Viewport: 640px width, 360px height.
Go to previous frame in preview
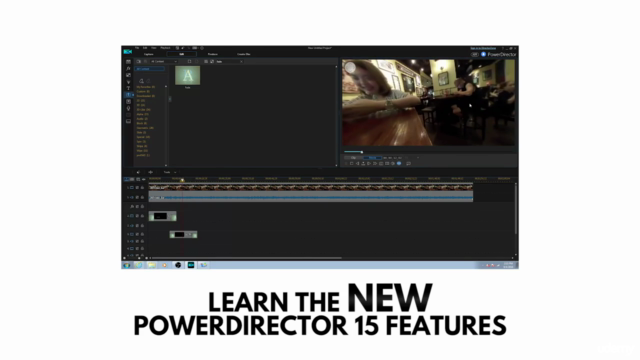(358, 163)
